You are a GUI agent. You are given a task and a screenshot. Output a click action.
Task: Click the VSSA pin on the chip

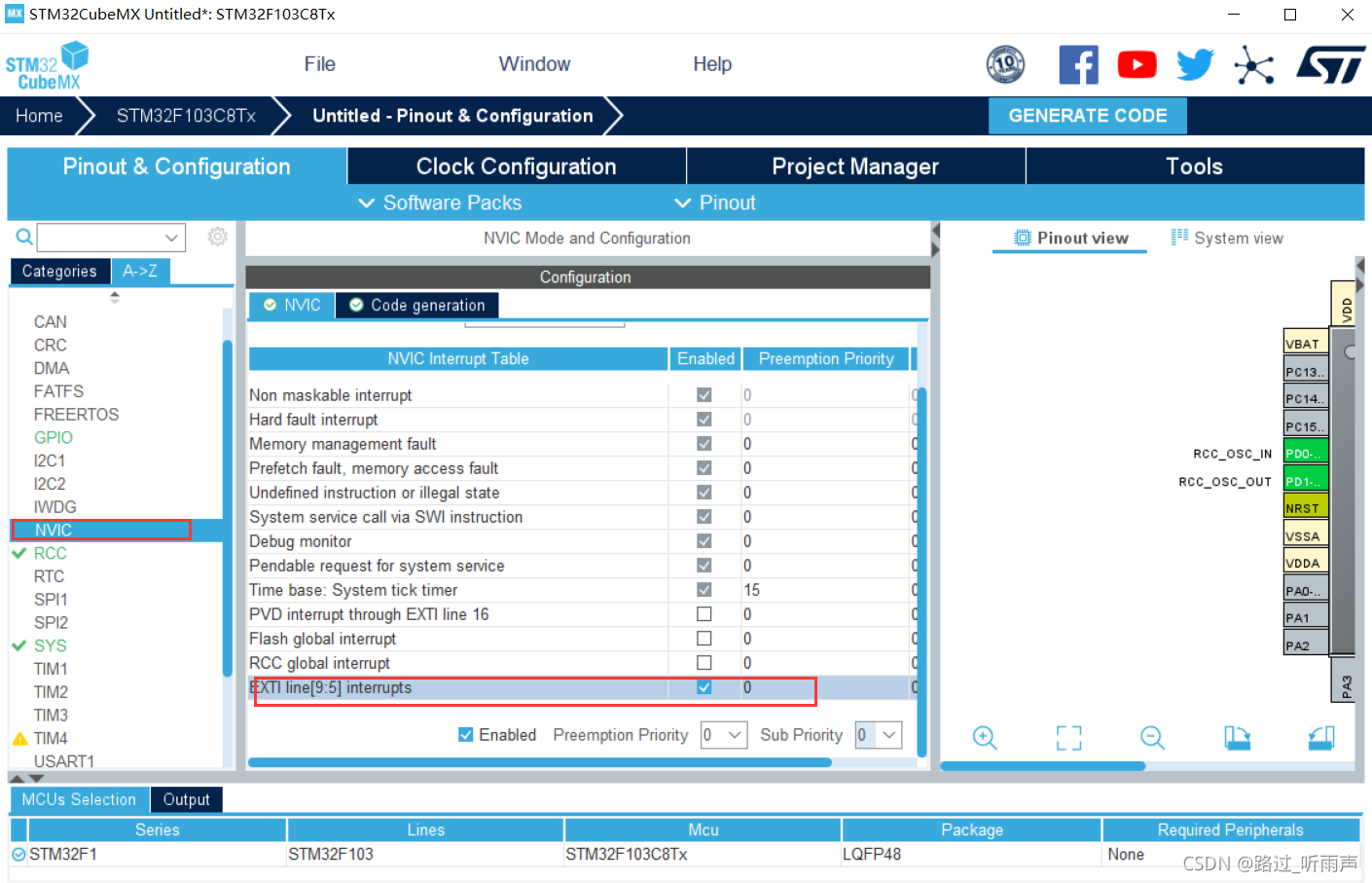[1306, 535]
